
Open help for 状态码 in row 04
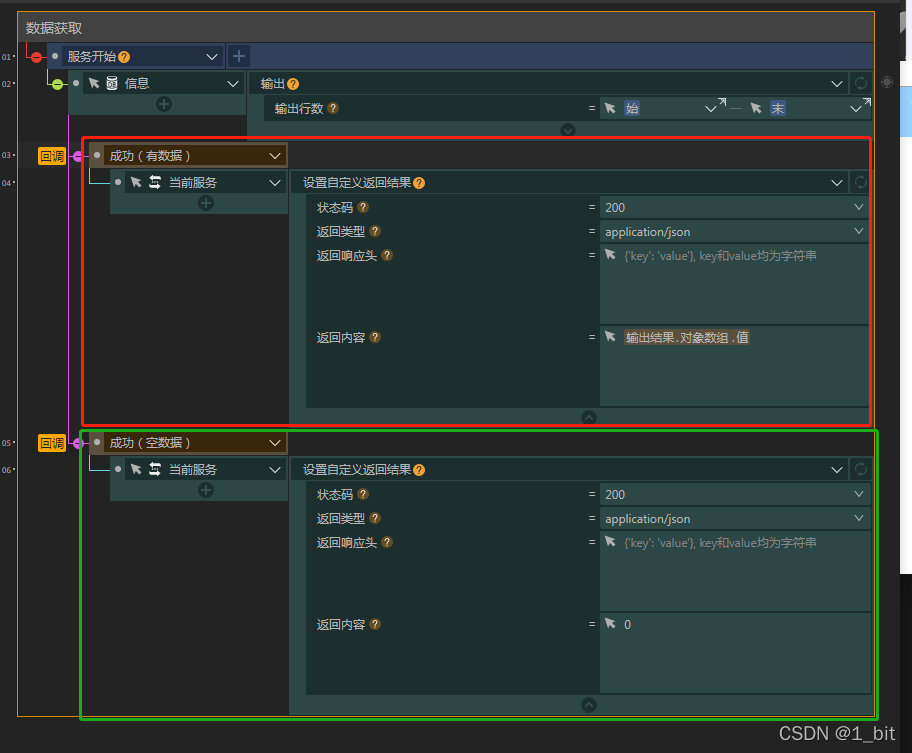coord(363,207)
